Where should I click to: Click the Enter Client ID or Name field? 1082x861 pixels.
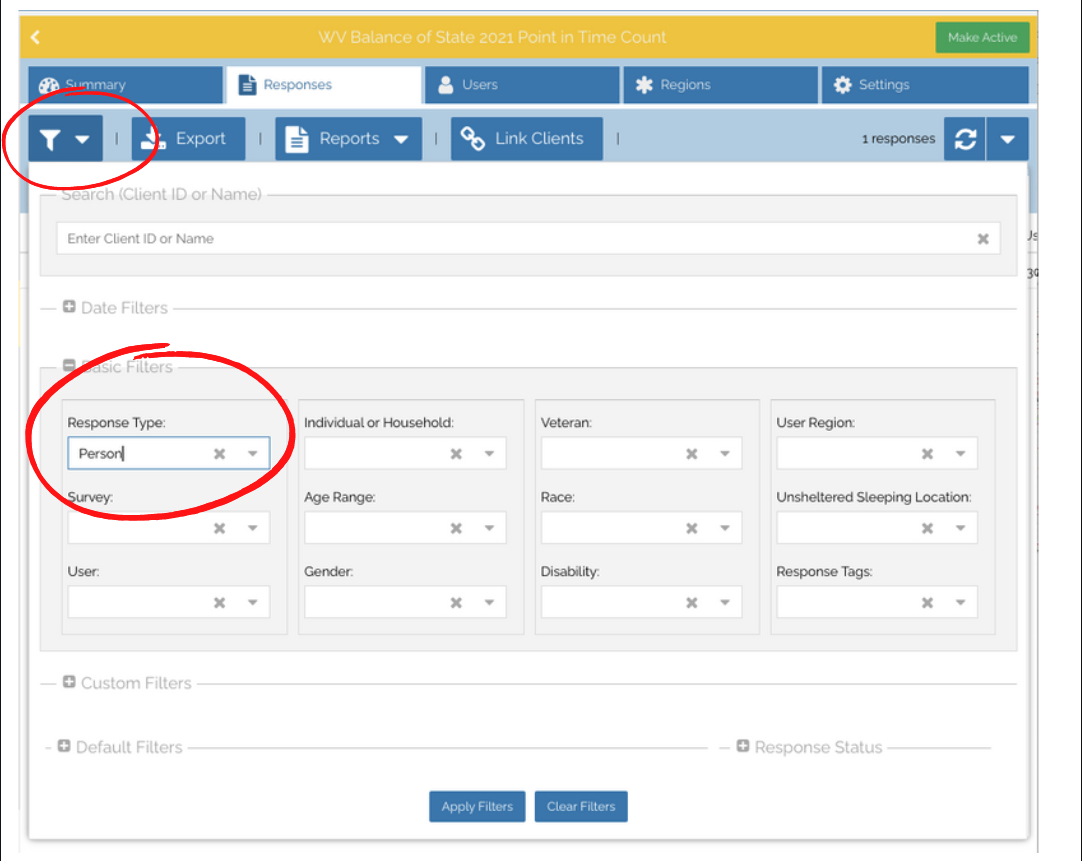(500, 239)
